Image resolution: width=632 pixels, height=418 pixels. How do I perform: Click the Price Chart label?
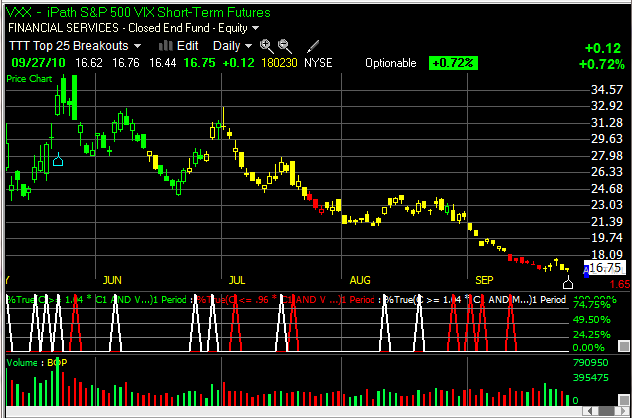[x=29, y=79]
